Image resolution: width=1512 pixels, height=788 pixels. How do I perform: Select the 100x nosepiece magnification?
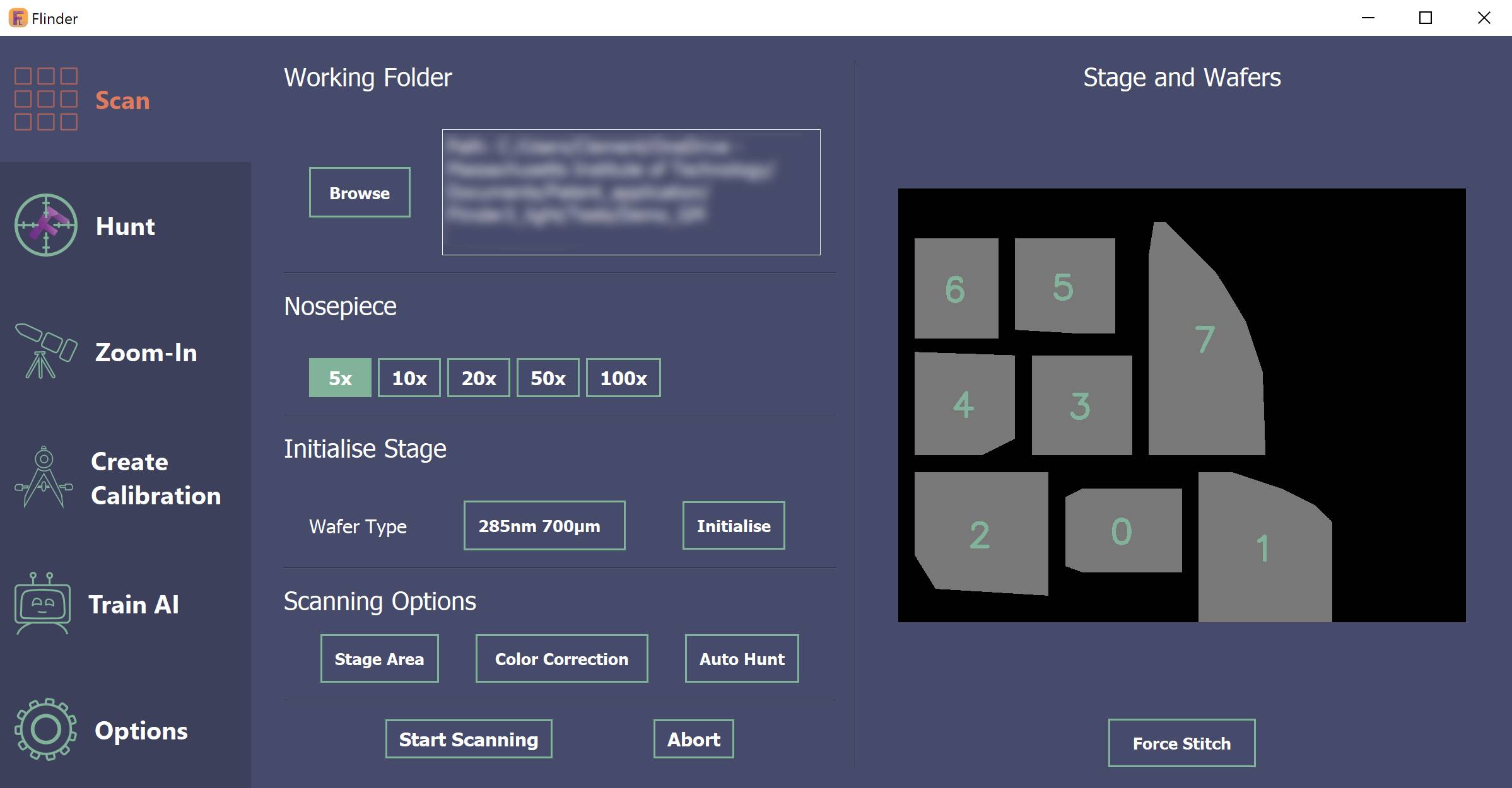(623, 378)
